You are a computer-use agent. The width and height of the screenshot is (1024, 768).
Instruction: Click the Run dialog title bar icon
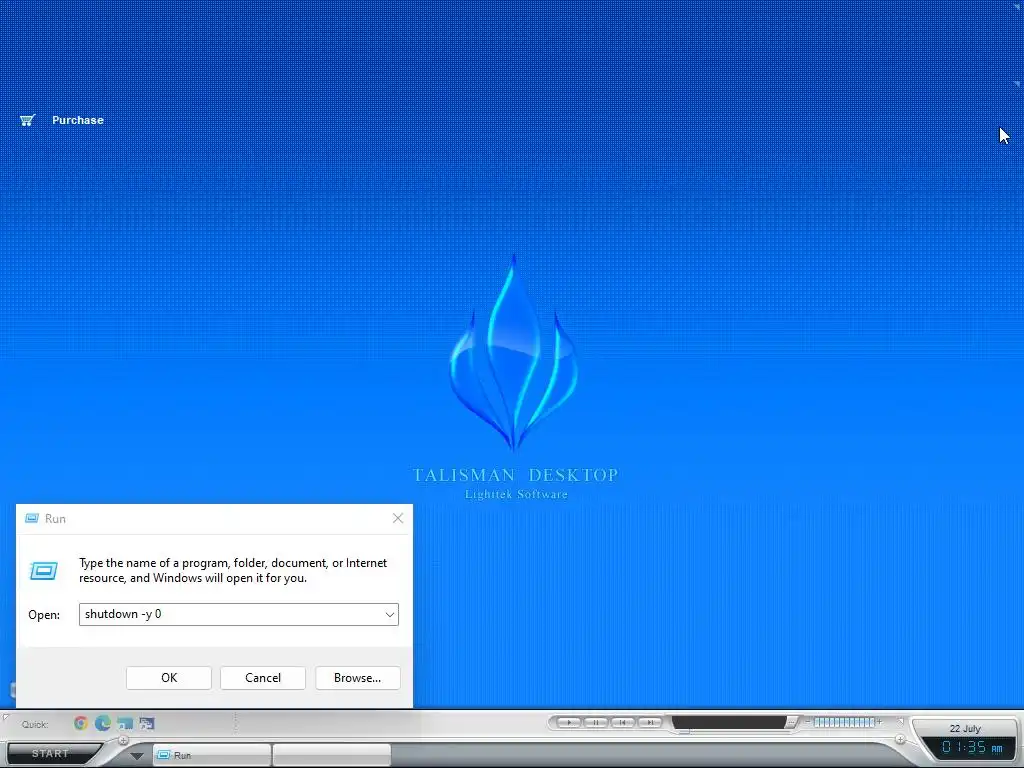click(32, 519)
